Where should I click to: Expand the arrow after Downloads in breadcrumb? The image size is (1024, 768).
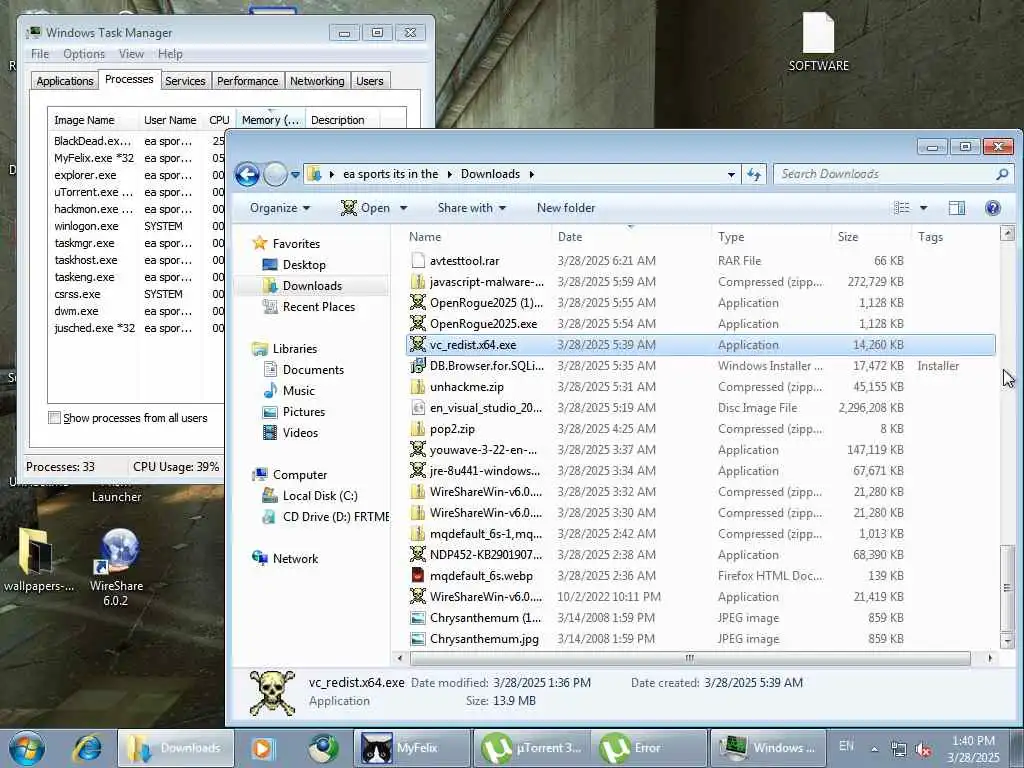[x=532, y=174]
